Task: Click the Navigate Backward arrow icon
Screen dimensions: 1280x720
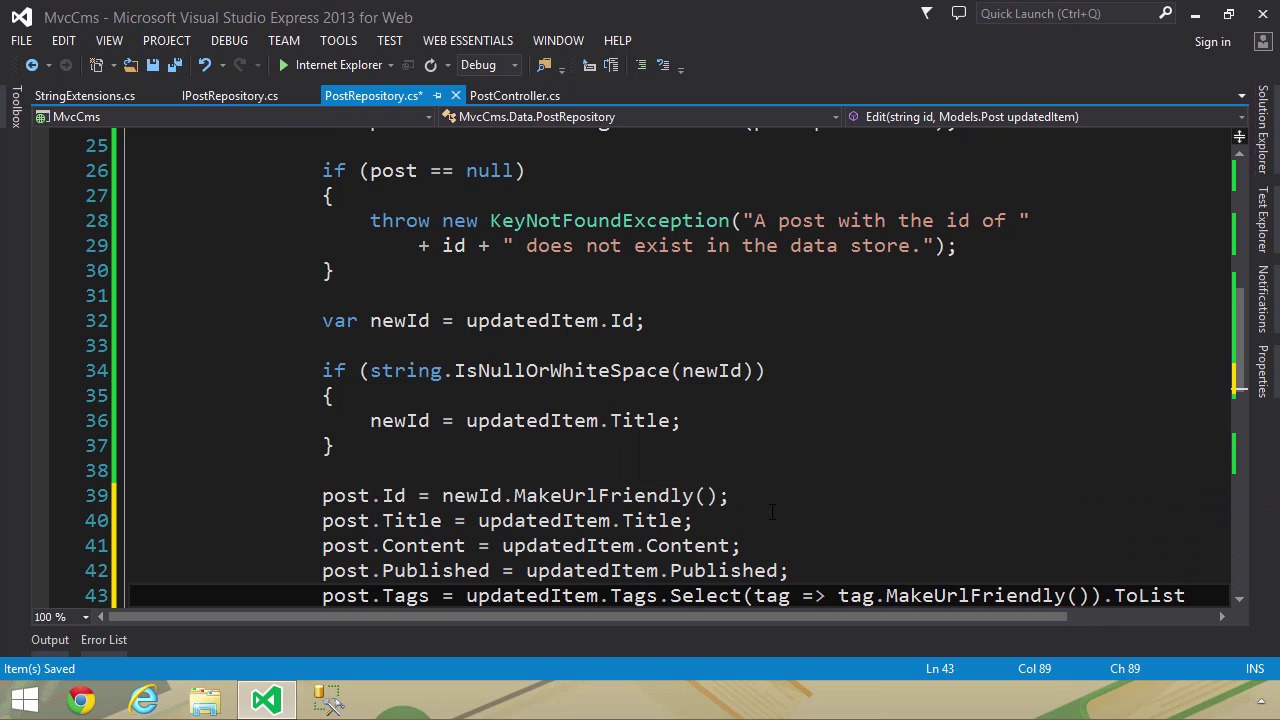Action: point(32,65)
